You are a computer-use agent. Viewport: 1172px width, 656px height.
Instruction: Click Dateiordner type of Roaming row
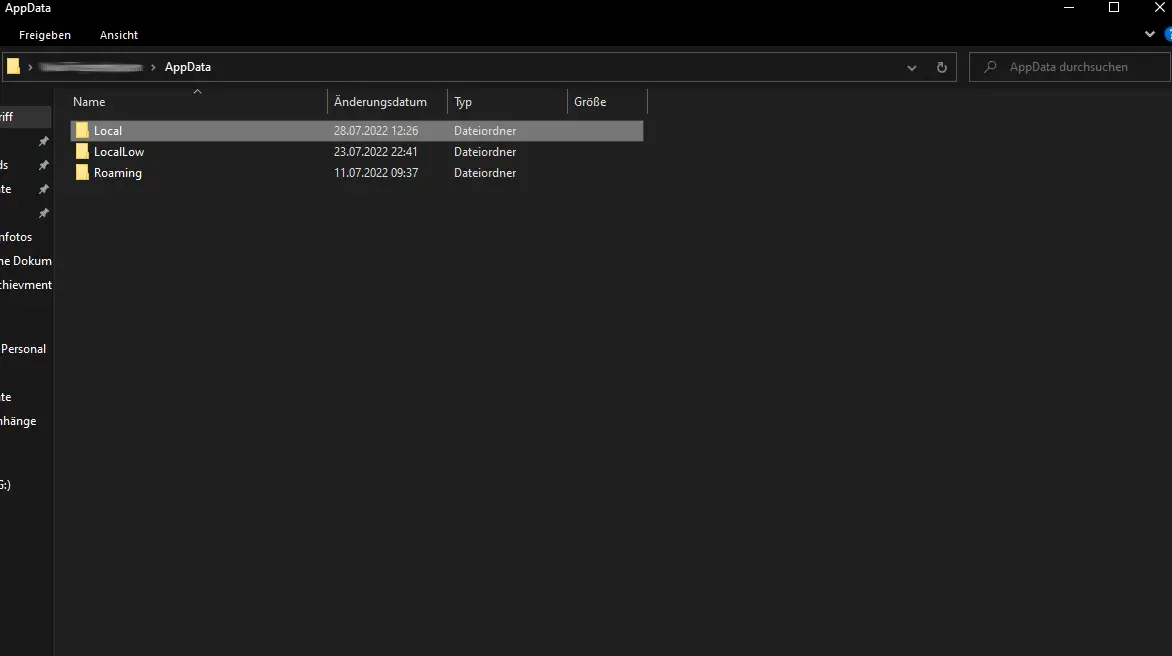485,173
